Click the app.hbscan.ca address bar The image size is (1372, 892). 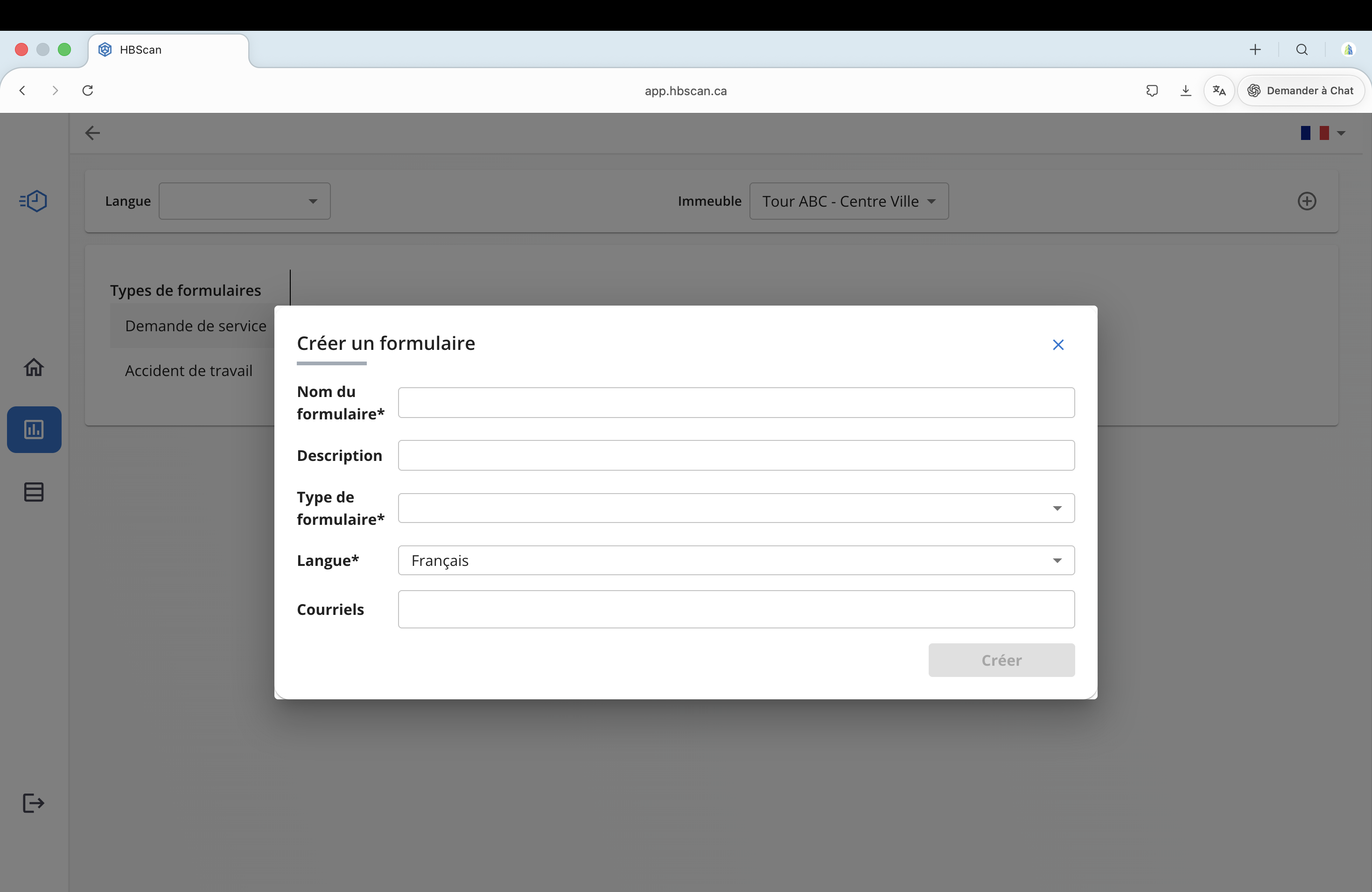(686, 91)
